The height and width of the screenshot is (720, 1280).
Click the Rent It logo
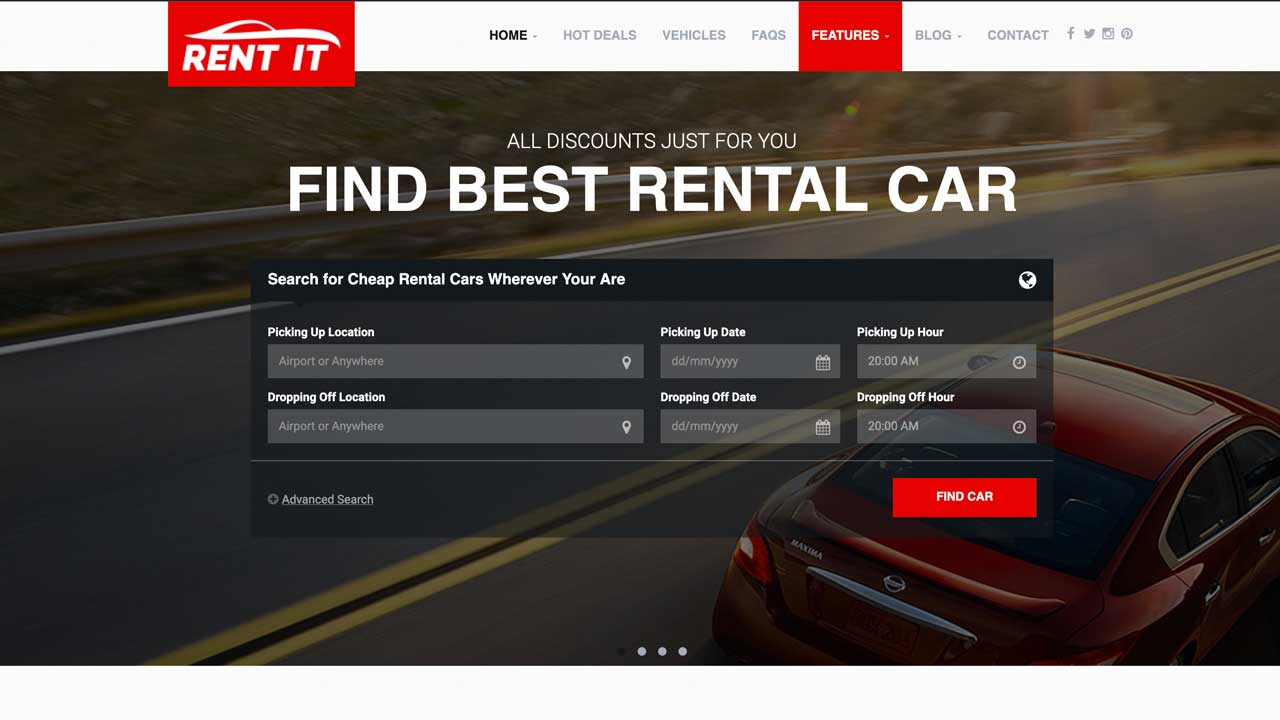tap(261, 44)
